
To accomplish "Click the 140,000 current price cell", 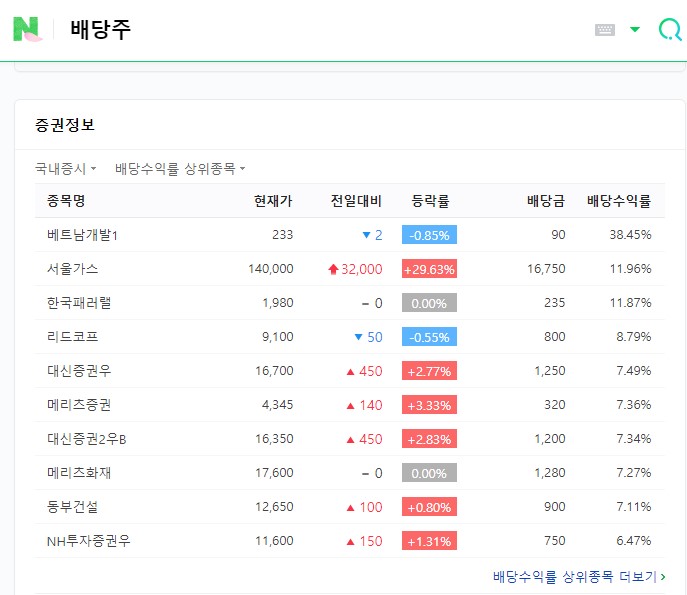I will click(x=271, y=269).
